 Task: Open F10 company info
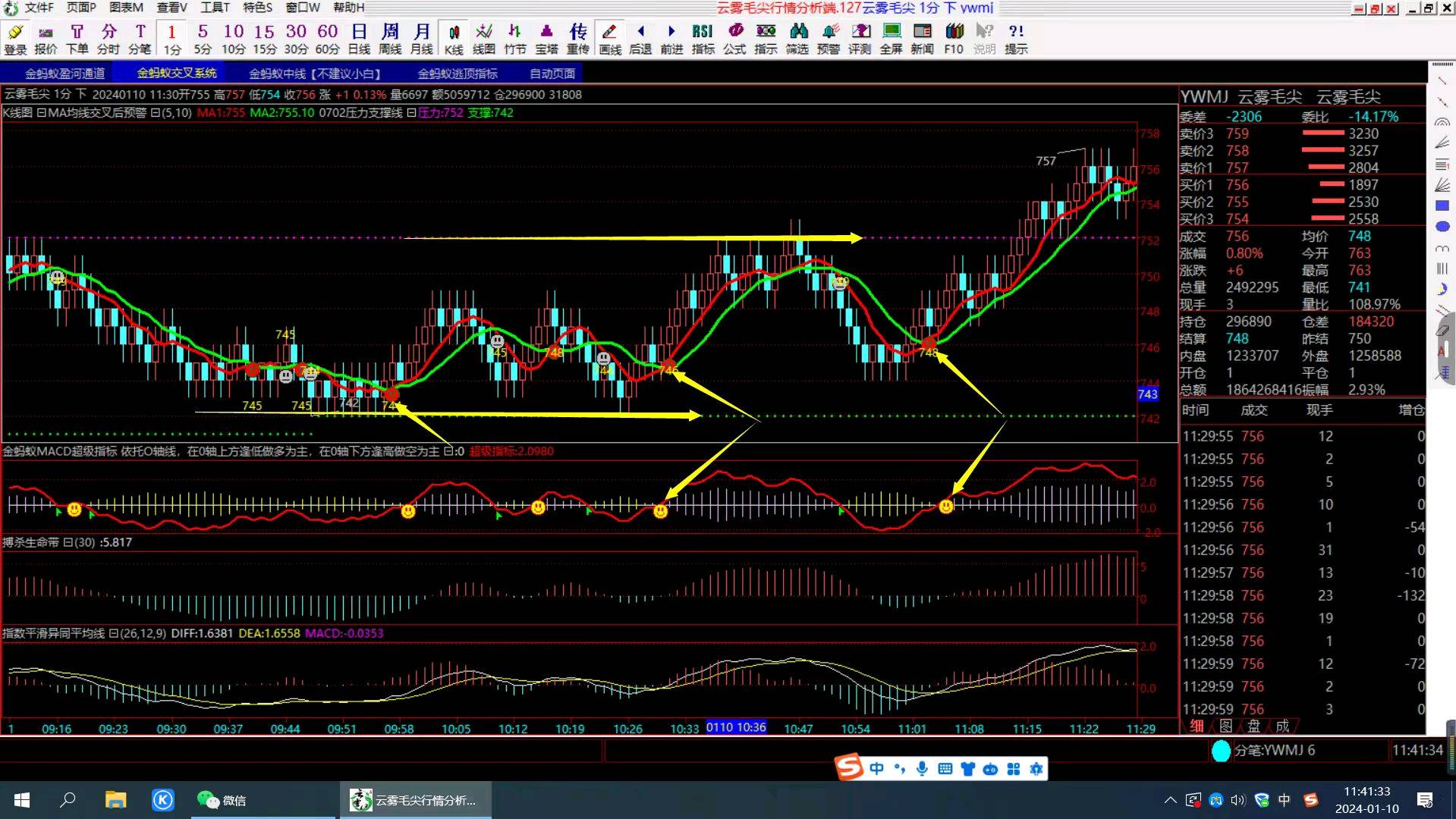954,38
